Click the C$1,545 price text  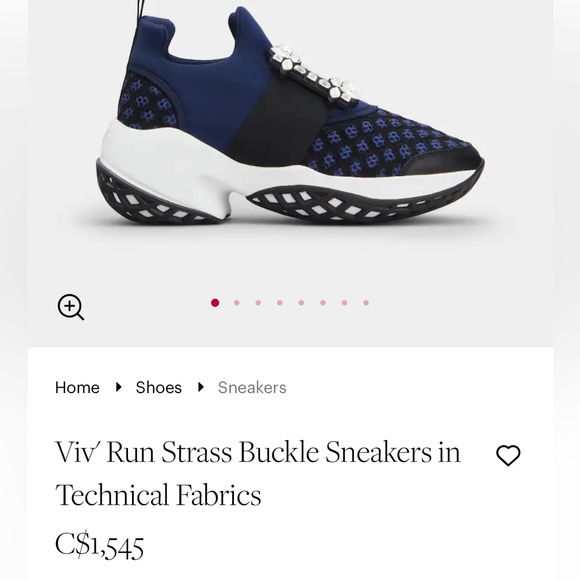pos(99,547)
